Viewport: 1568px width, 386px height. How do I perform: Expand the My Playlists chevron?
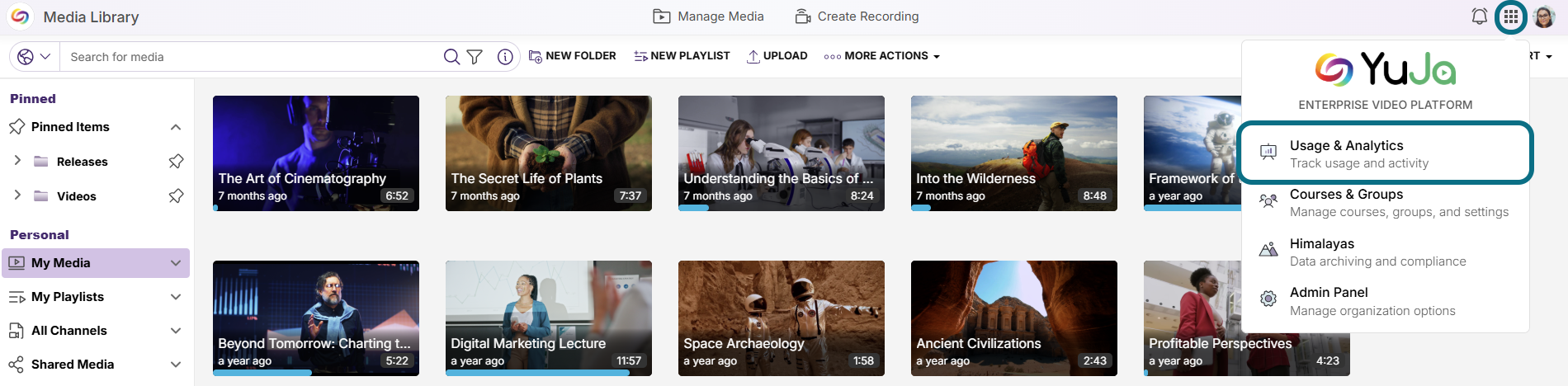176,297
